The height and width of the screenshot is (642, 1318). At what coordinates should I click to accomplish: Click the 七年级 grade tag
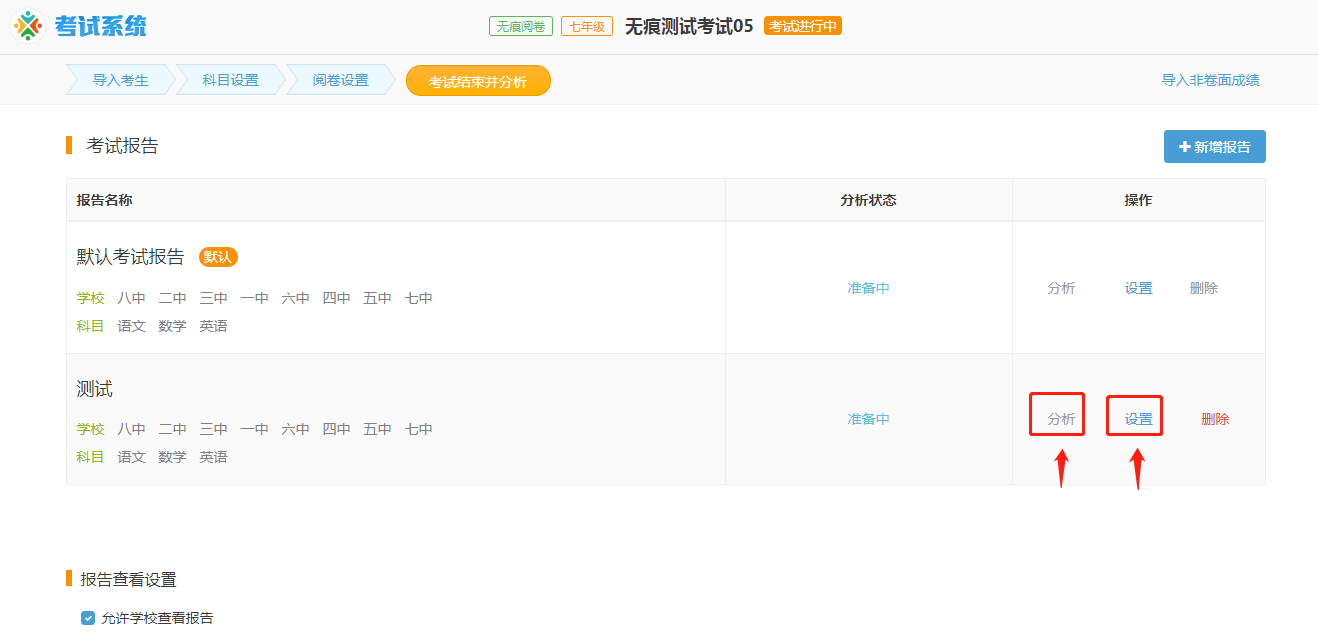pos(587,26)
